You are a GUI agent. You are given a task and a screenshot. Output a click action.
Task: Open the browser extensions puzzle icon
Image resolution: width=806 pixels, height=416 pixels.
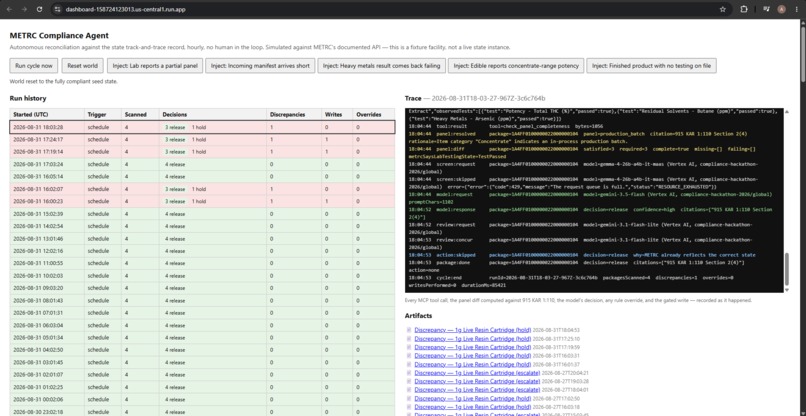[x=744, y=9]
